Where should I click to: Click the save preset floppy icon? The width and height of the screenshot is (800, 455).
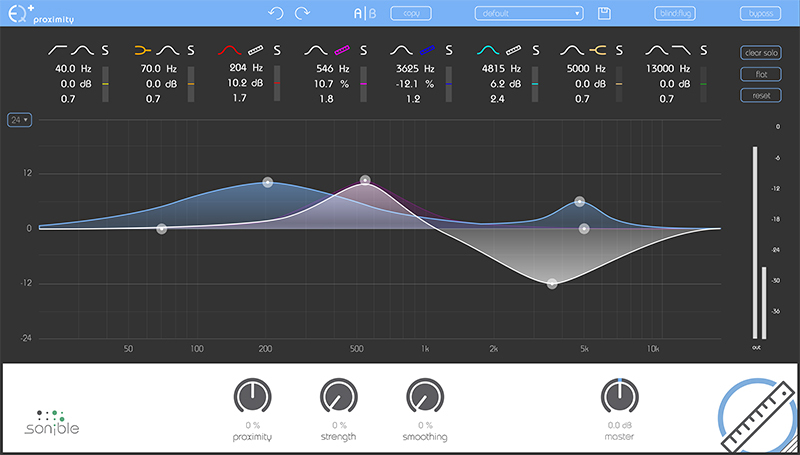604,13
